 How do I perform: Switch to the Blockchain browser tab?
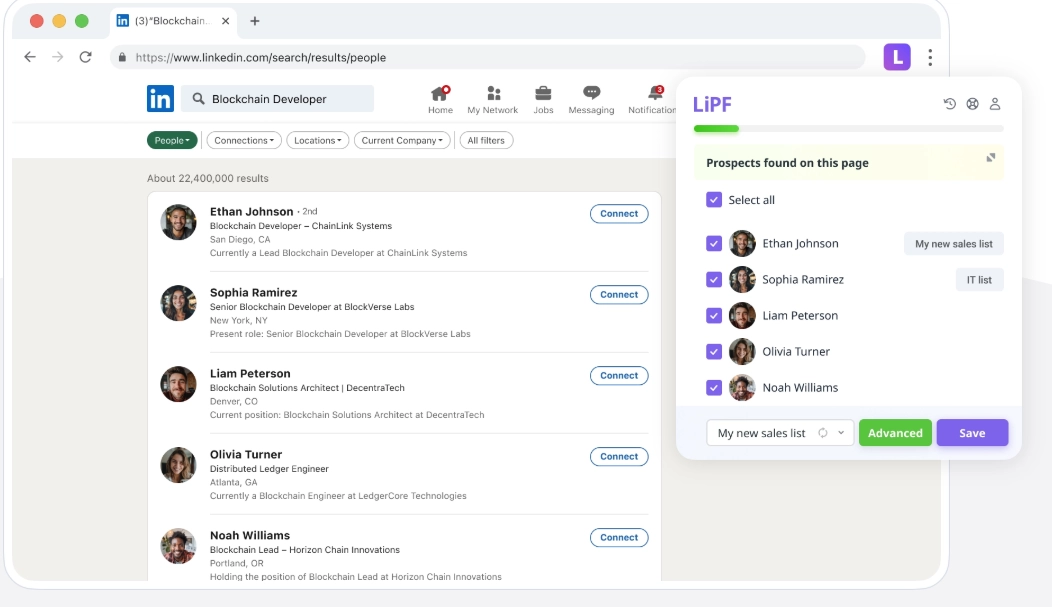click(x=172, y=21)
